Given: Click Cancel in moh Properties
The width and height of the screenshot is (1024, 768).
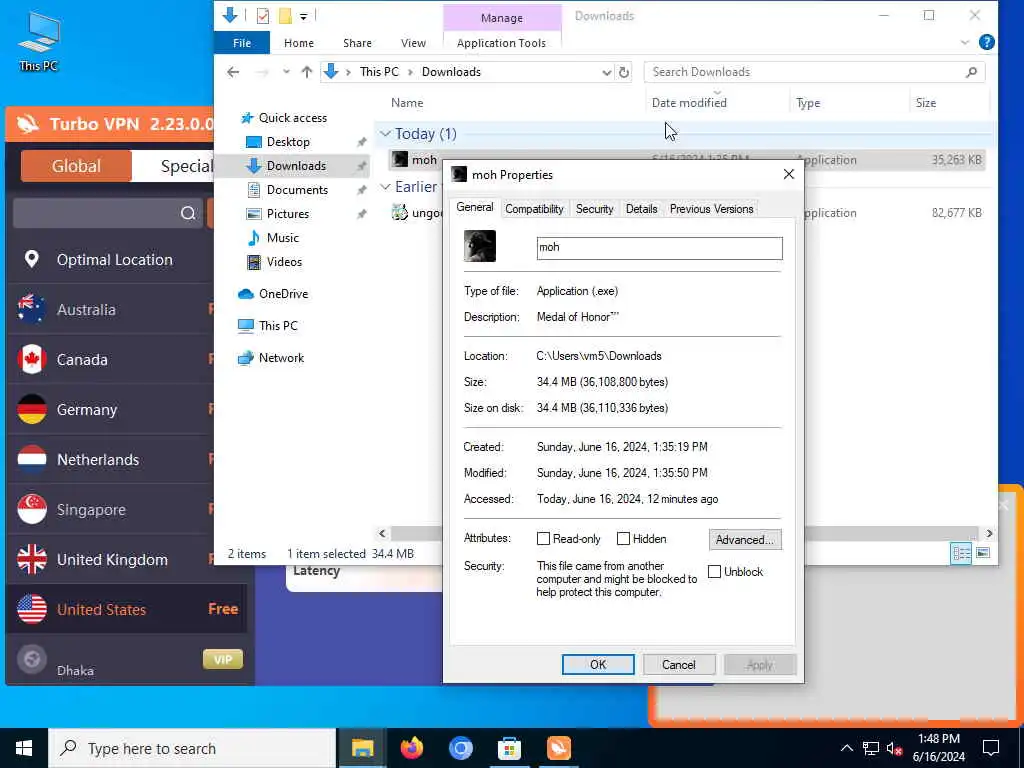Looking at the screenshot, I should [x=679, y=665].
